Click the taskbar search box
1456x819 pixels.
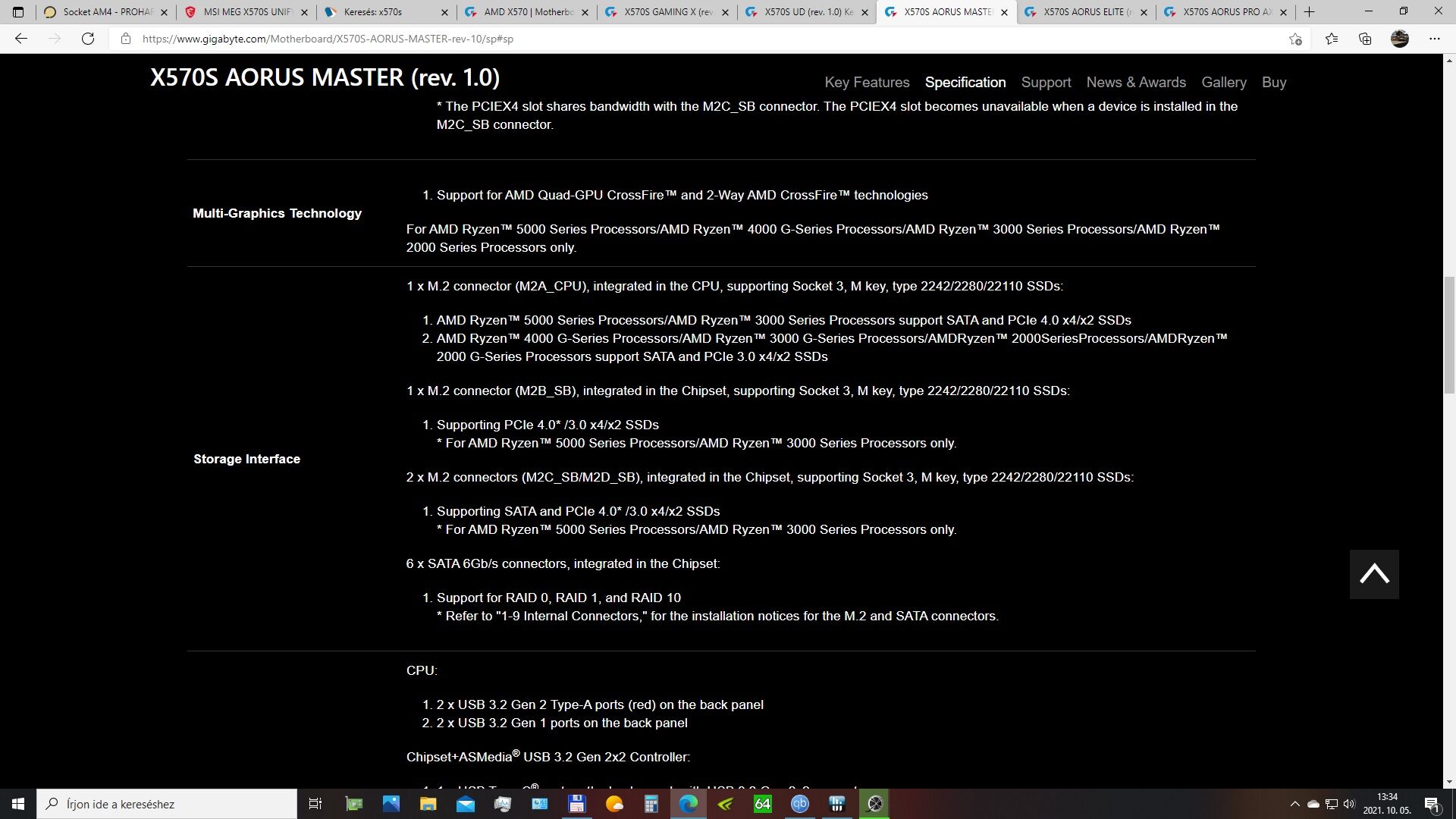tap(167, 804)
